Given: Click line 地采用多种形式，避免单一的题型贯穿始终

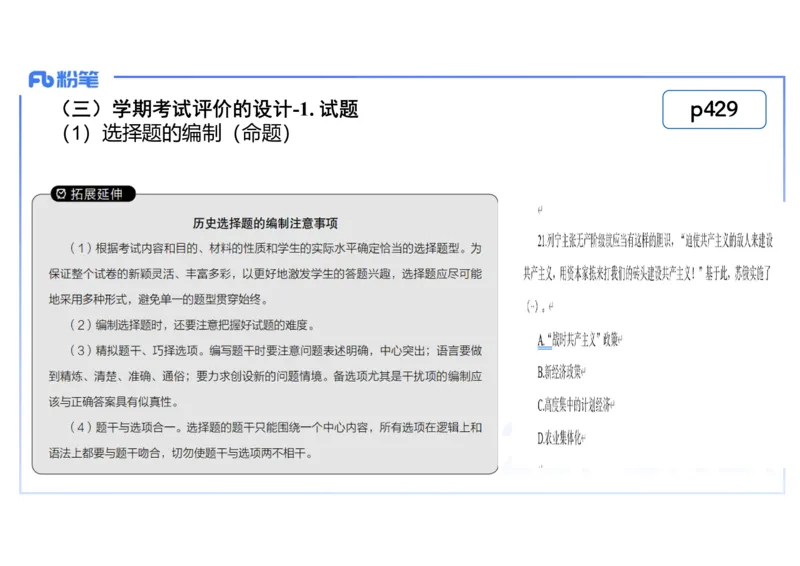Looking at the screenshot, I should point(158,300).
